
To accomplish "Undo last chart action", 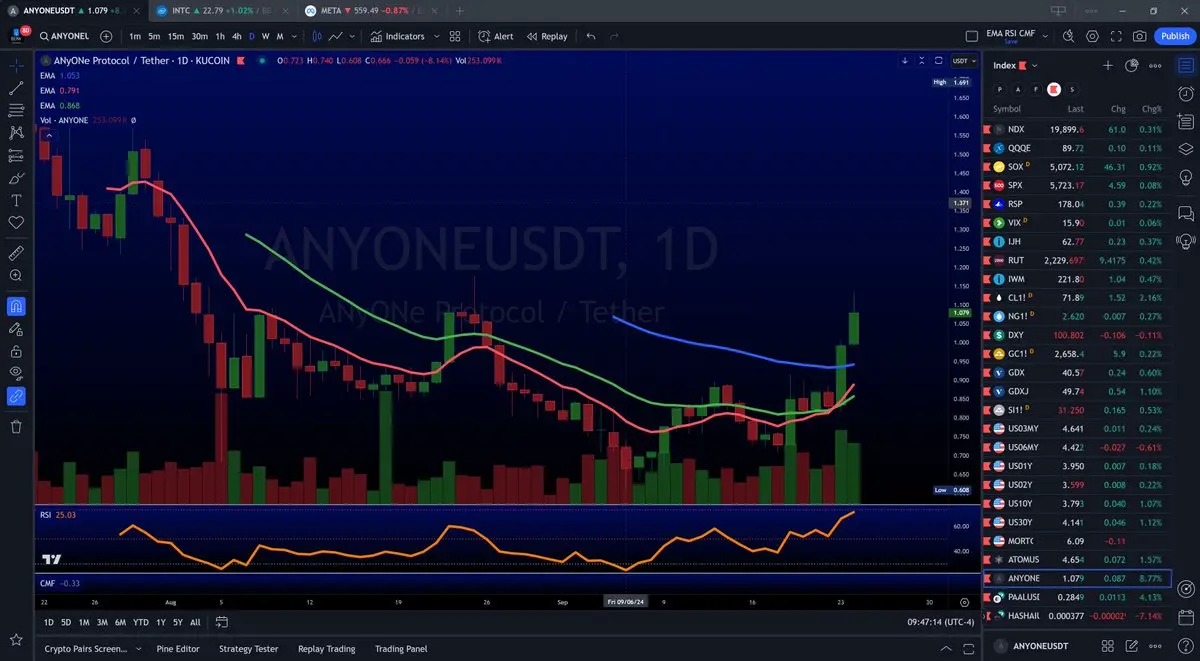I will pyautogui.click(x=591, y=36).
